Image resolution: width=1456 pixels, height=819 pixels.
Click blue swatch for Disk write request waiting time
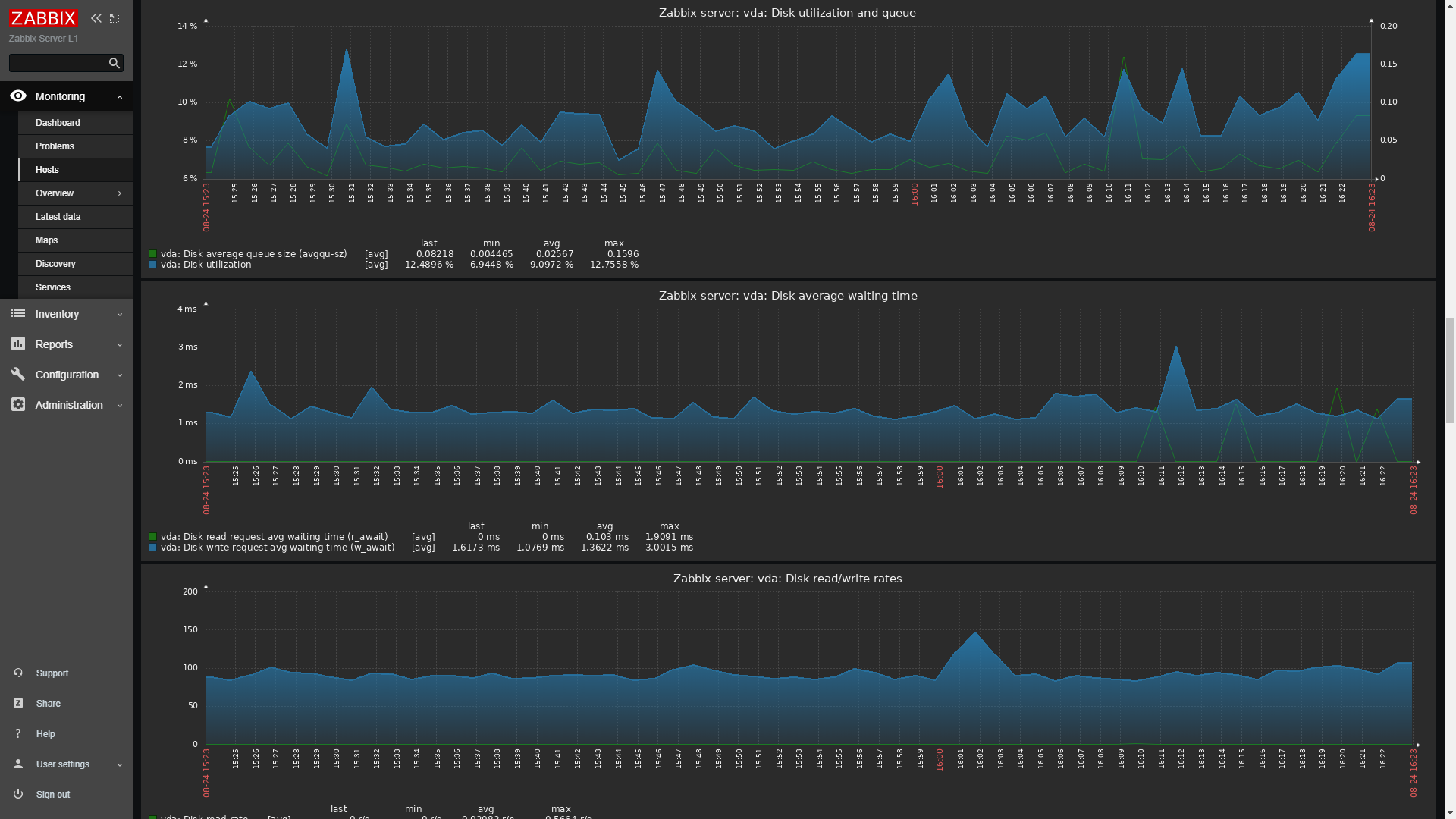(x=152, y=548)
